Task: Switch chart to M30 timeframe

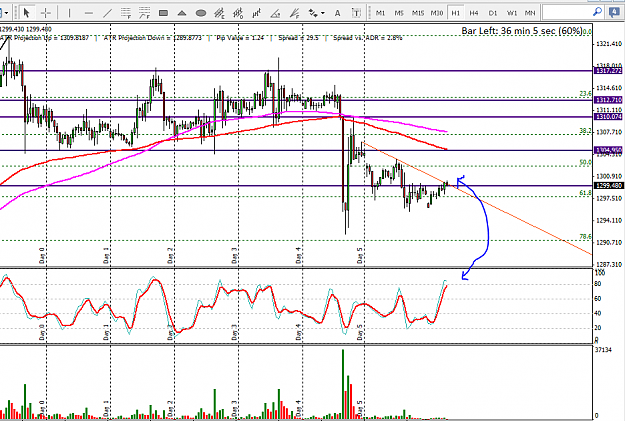Action: click(436, 13)
